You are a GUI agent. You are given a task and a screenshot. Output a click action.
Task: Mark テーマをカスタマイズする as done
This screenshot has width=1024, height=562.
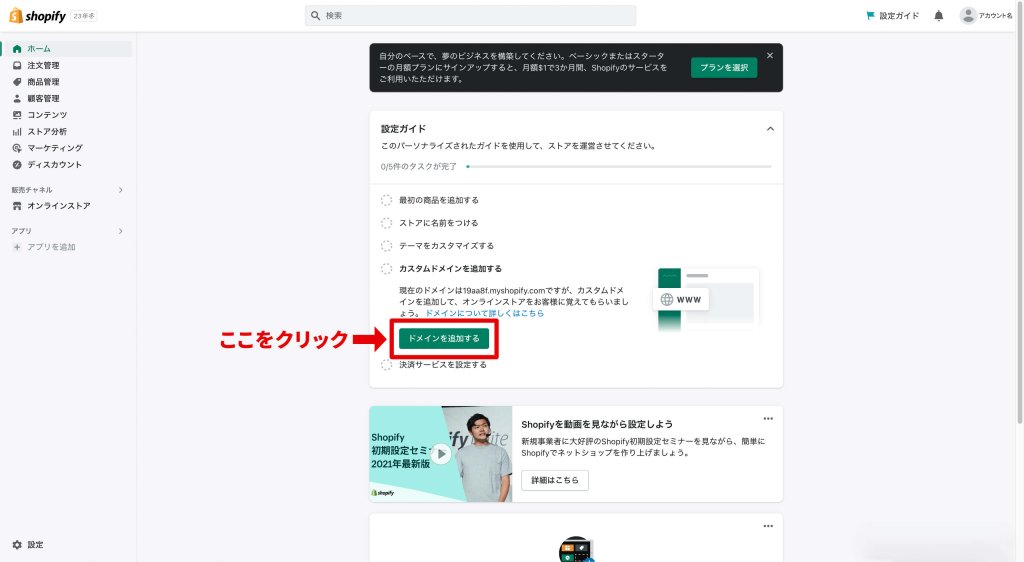coord(387,245)
